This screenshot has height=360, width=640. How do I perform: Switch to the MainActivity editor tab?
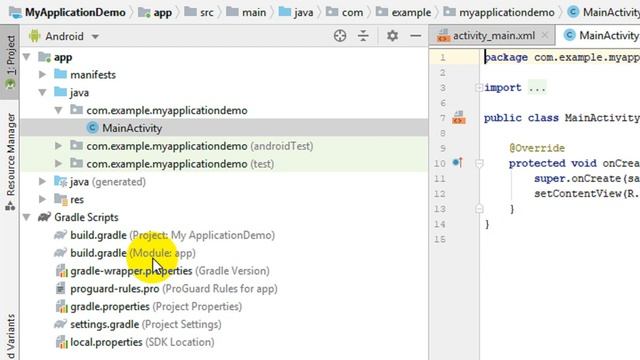point(601,36)
